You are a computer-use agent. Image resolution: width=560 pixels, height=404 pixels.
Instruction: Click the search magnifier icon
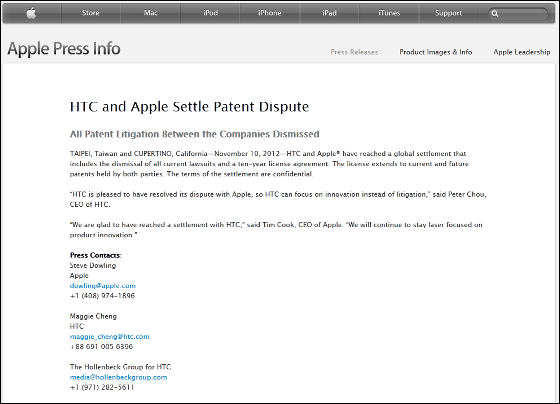[x=495, y=14]
